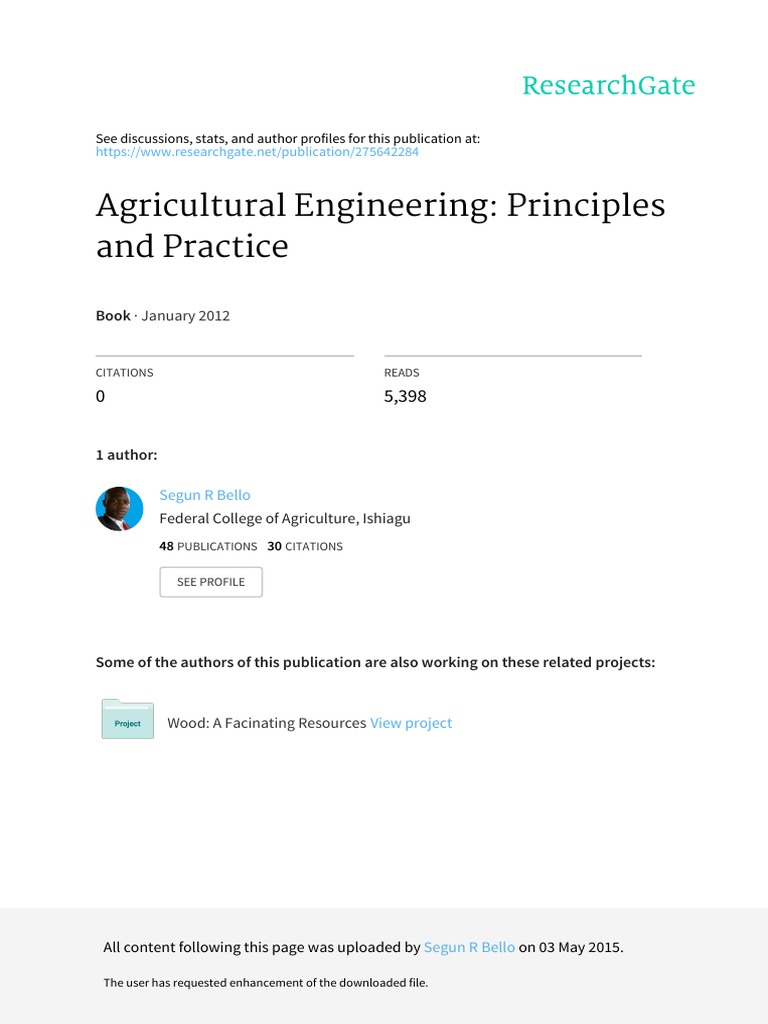Screen dimensions: 768x1024
Task: Follow the View project link
Action: pos(411,723)
